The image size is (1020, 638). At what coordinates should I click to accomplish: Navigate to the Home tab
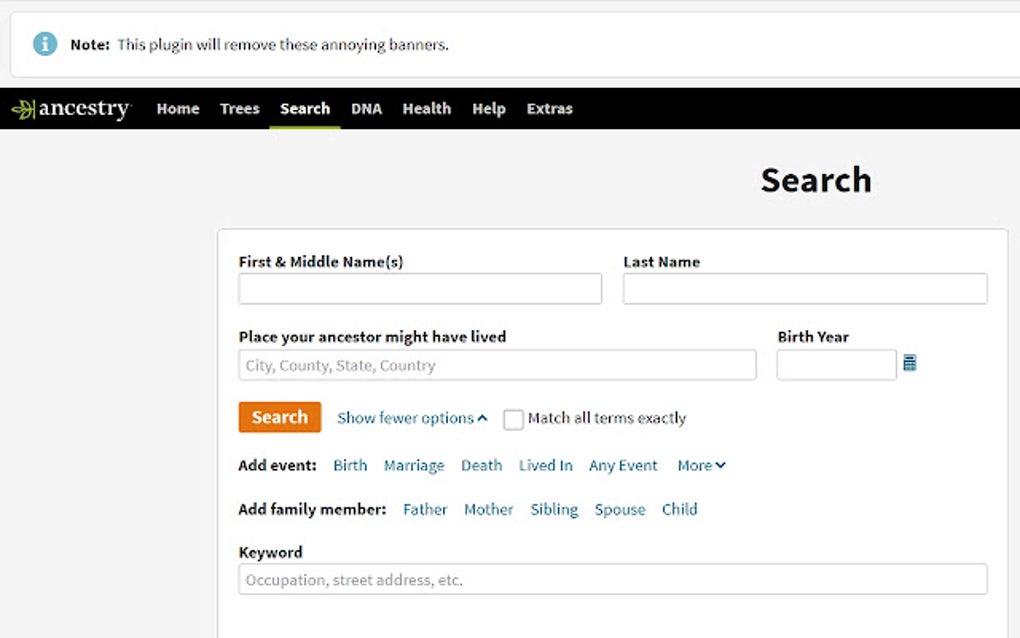click(x=178, y=109)
